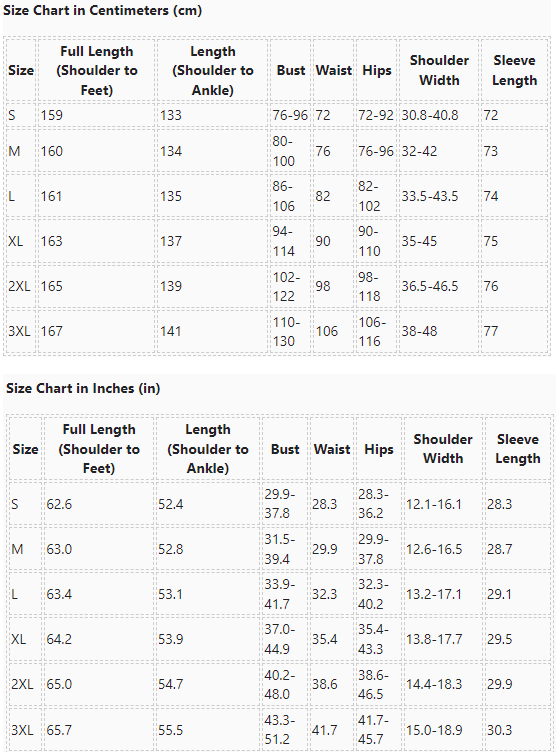Click the 'Shoulder Width' header in the cm table
Image resolution: width=558 pixels, height=754 pixels.
pos(439,71)
